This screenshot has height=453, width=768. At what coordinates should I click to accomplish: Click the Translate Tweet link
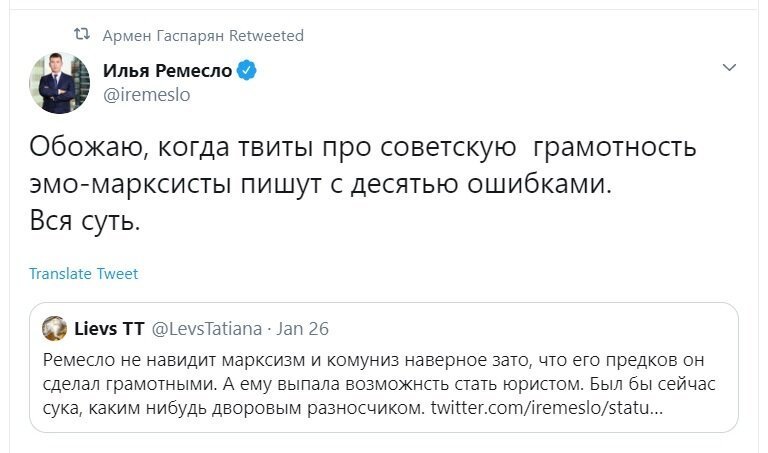[84, 274]
